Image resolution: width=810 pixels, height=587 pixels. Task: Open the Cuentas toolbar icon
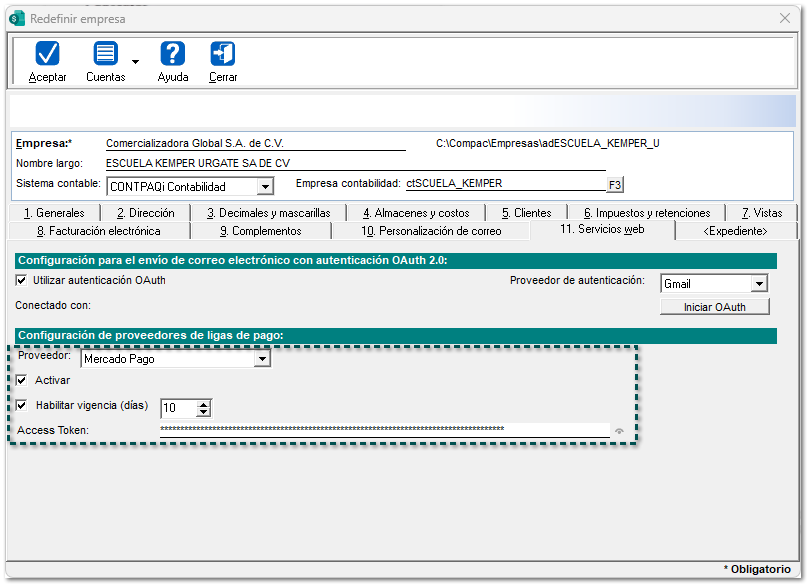click(x=105, y=54)
